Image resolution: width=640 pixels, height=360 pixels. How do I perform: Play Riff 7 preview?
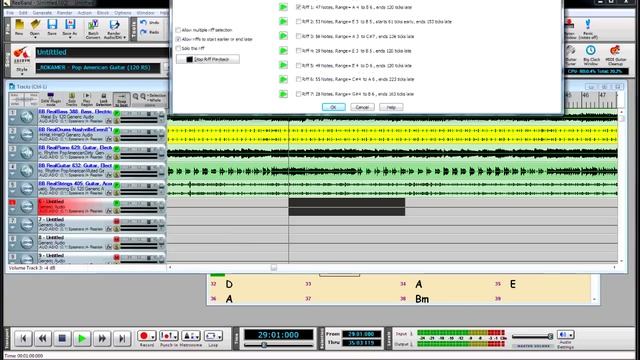283,94
